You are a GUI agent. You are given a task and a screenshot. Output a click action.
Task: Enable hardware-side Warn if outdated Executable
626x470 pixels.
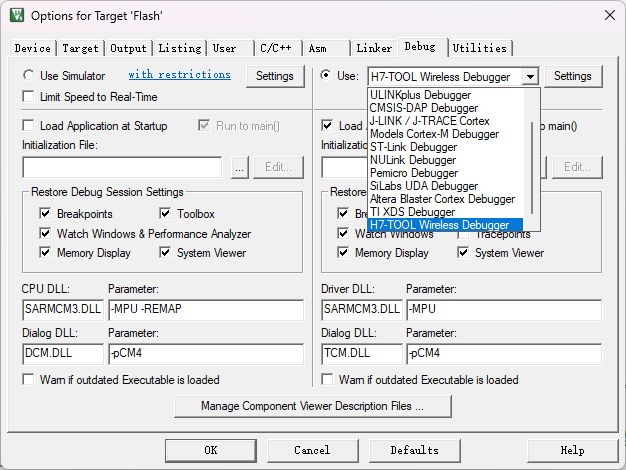pyautogui.click(x=327, y=379)
